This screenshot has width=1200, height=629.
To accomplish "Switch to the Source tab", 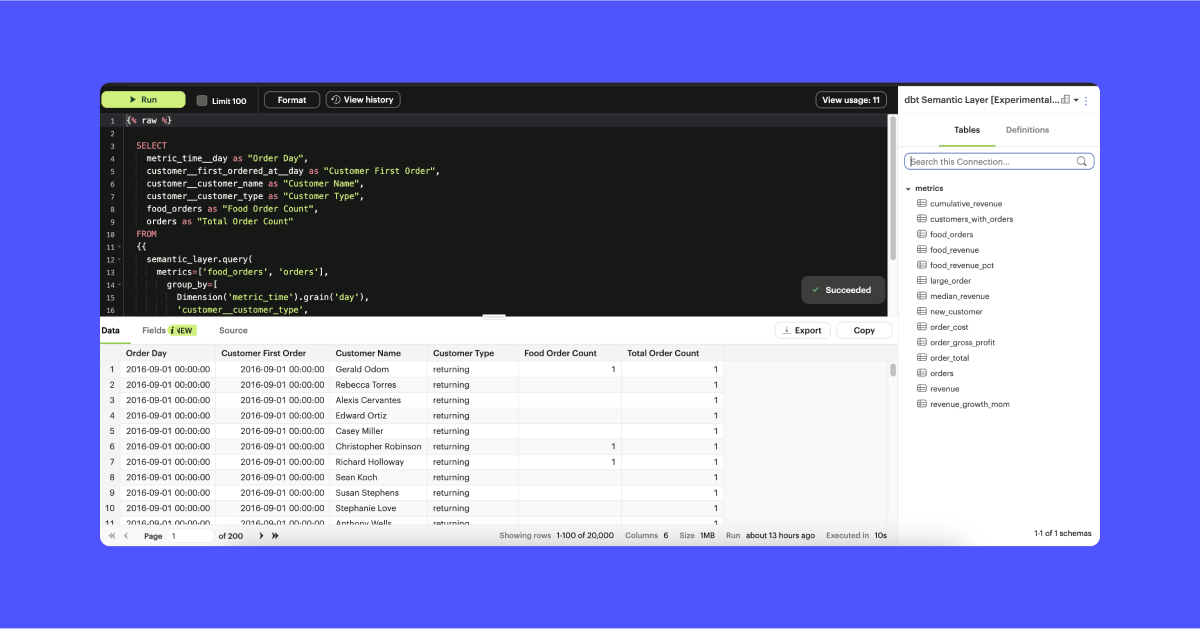I will point(233,330).
